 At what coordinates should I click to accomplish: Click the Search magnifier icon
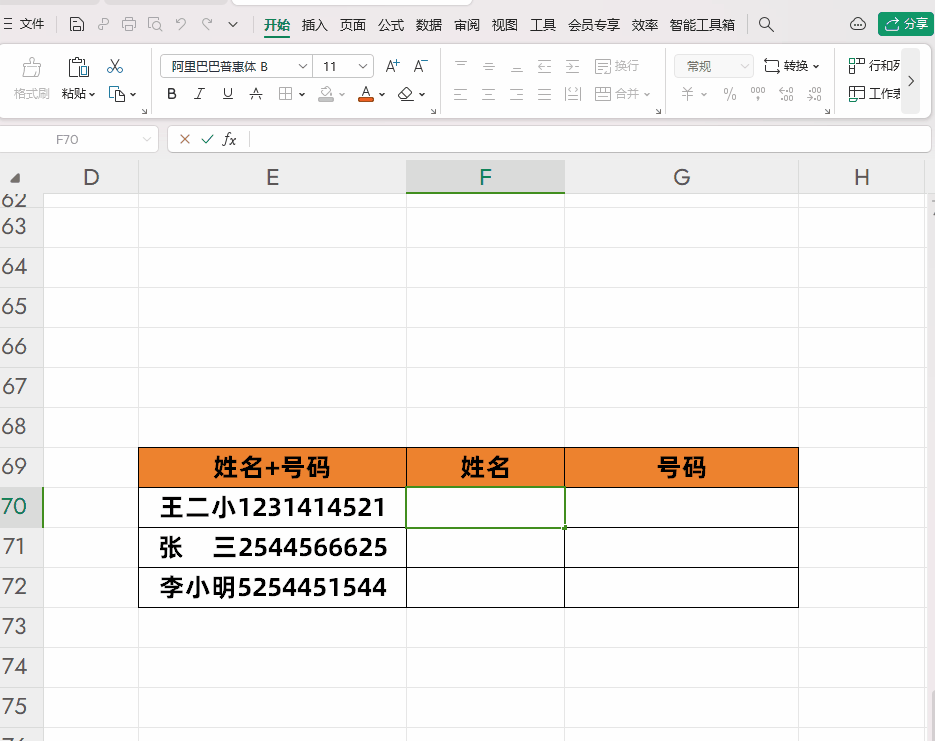tap(765, 24)
